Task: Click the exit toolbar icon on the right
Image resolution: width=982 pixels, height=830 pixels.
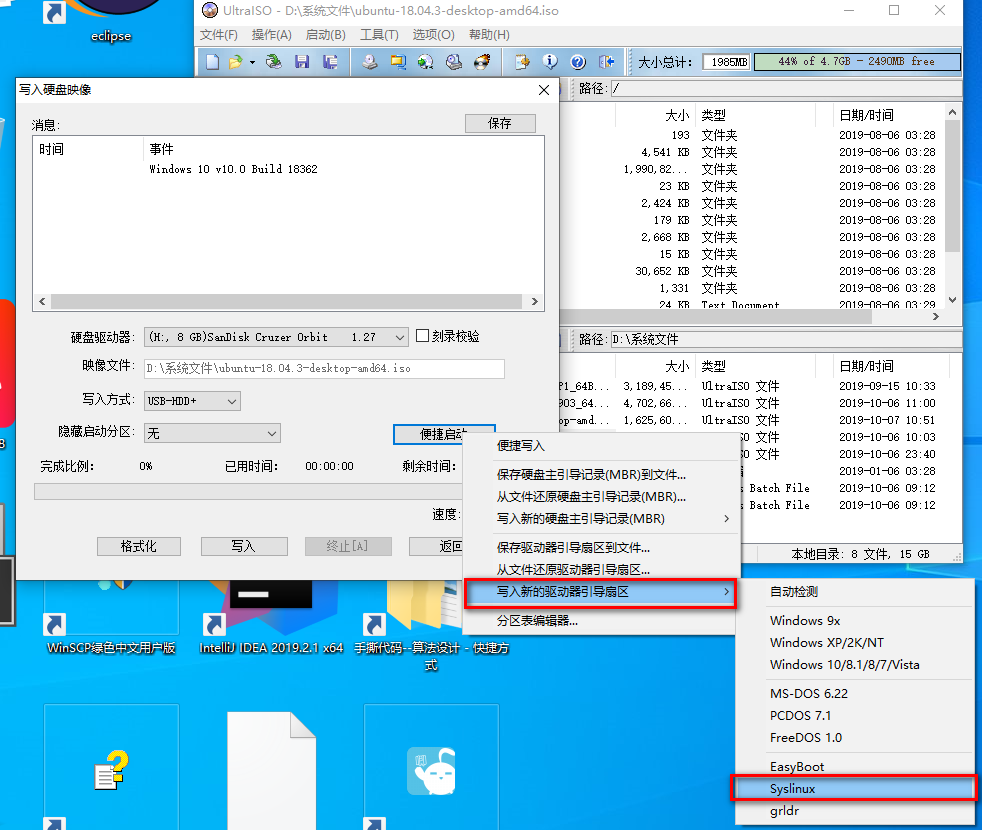Action: pyautogui.click(x=607, y=61)
